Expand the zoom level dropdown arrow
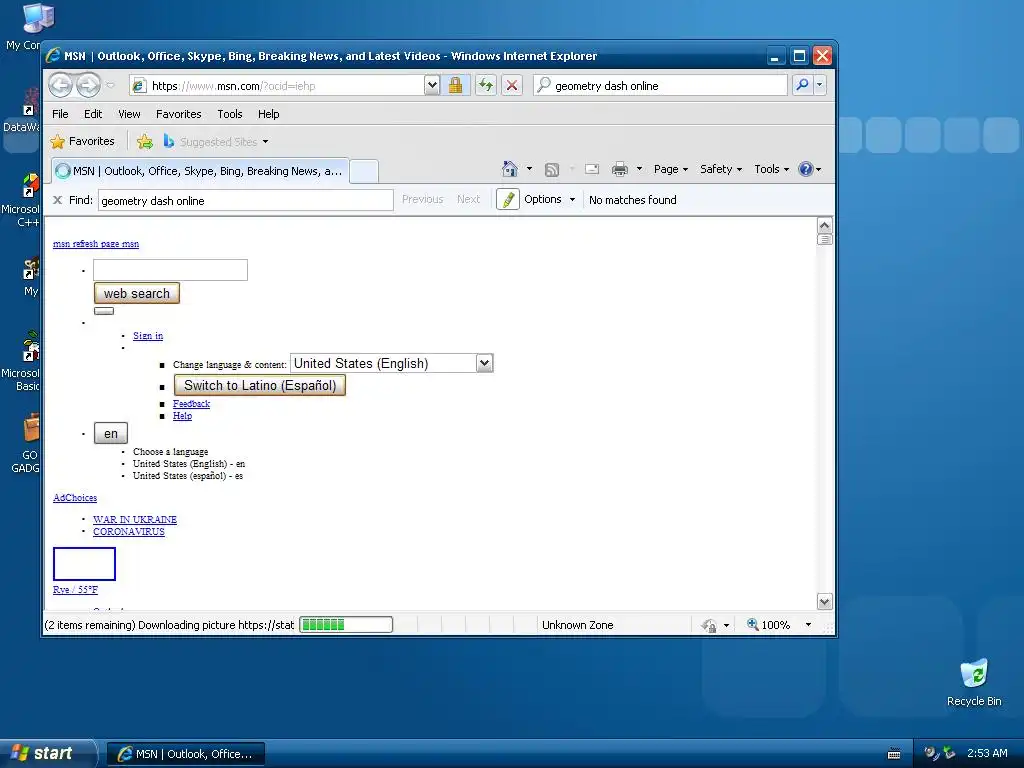This screenshot has width=1024, height=768. click(808, 624)
